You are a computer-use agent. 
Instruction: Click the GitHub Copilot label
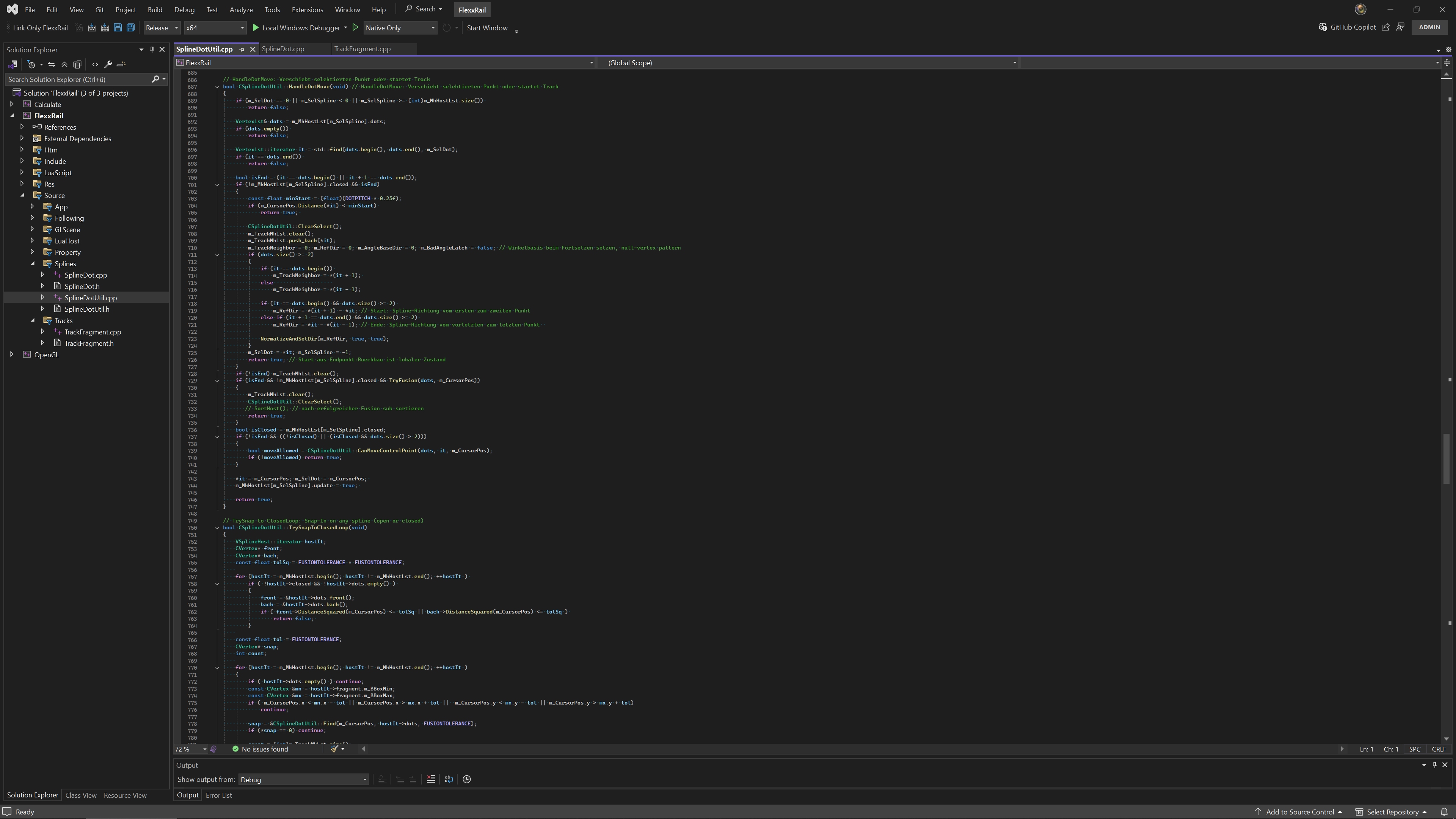click(x=1352, y=27)
